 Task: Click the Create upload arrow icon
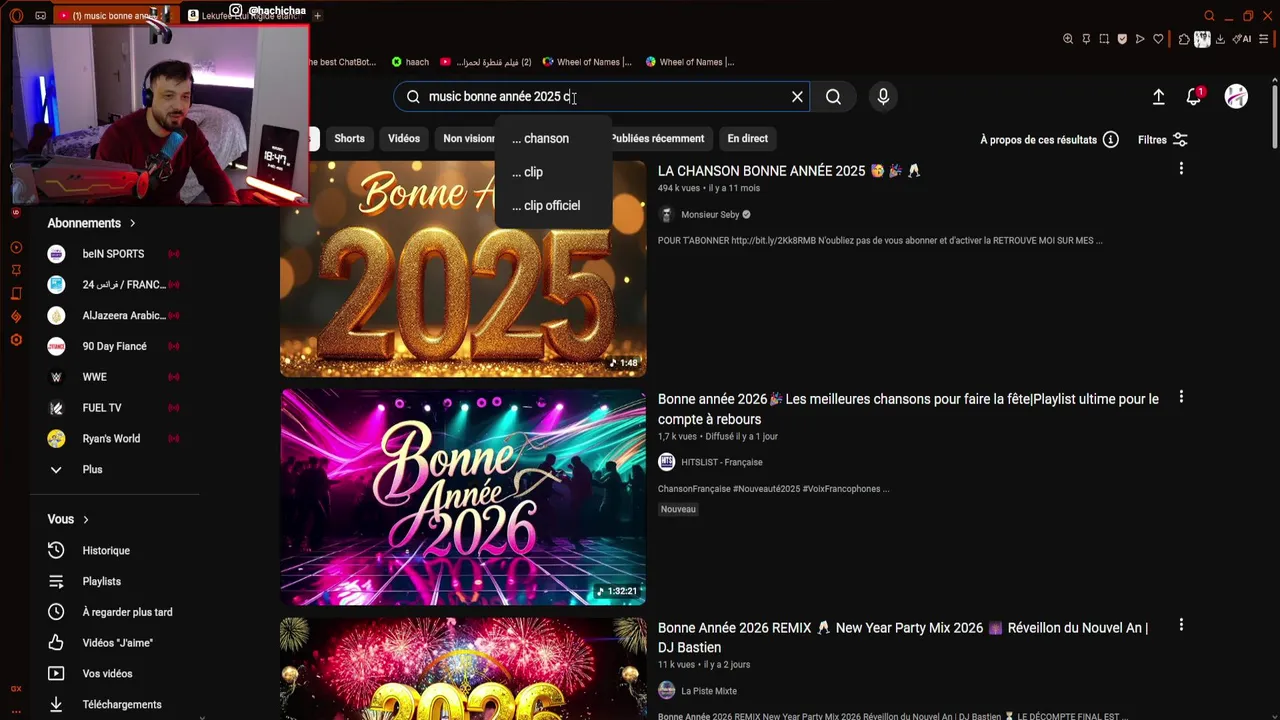[1158, 97]
